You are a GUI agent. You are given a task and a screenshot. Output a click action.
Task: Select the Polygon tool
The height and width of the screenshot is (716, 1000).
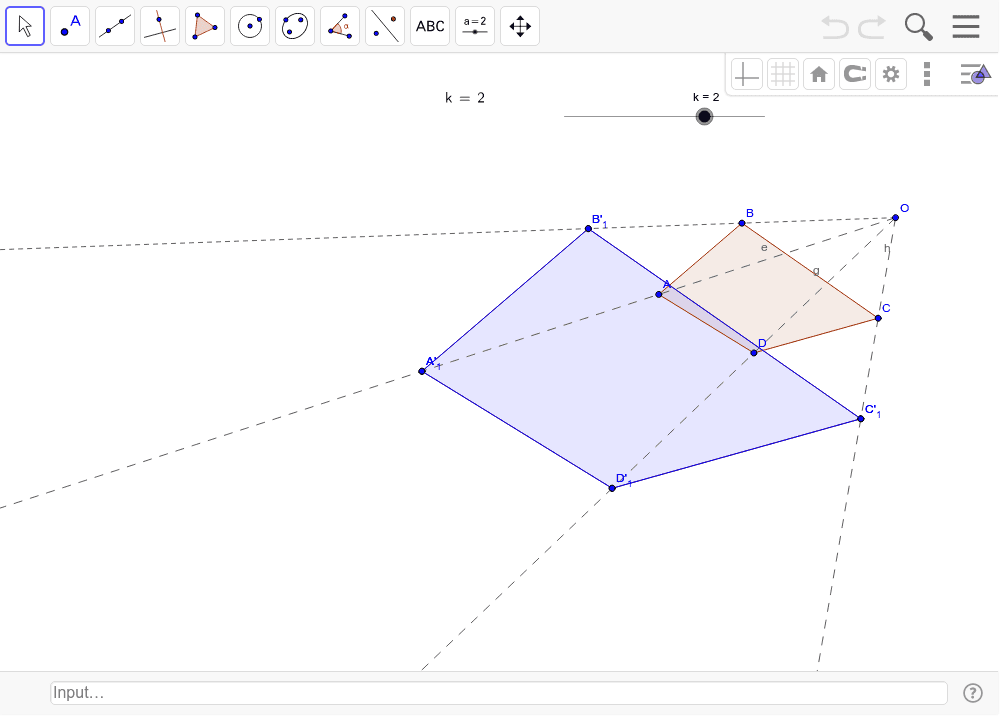click(205, 26)
